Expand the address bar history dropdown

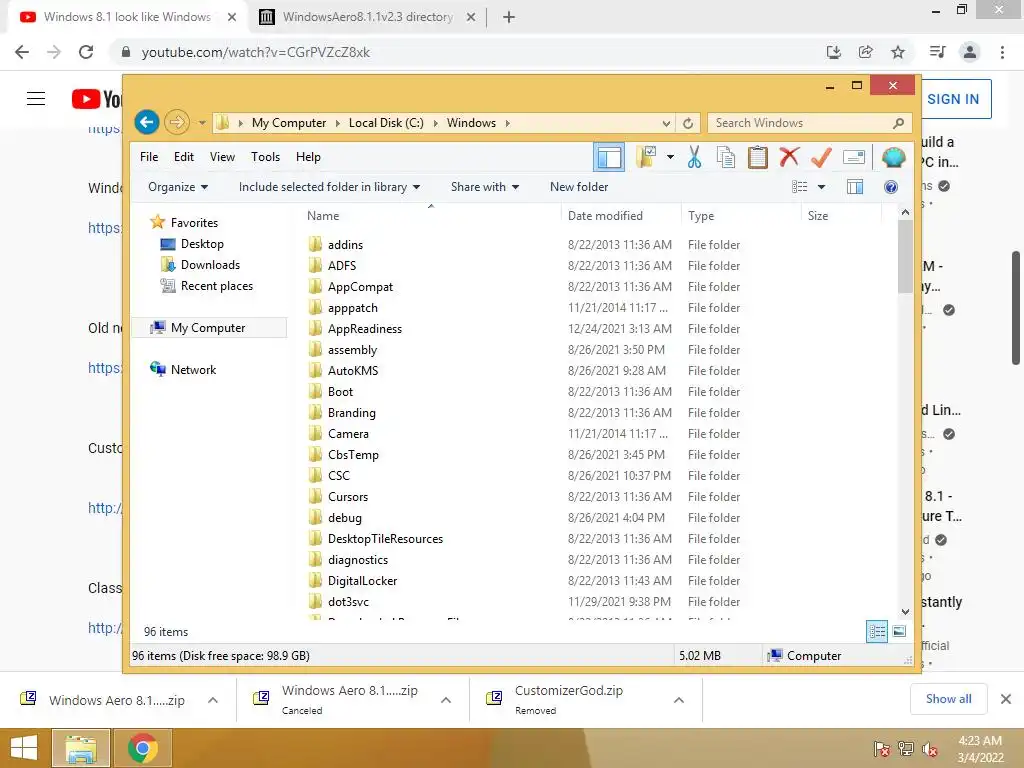click(665, 123)
